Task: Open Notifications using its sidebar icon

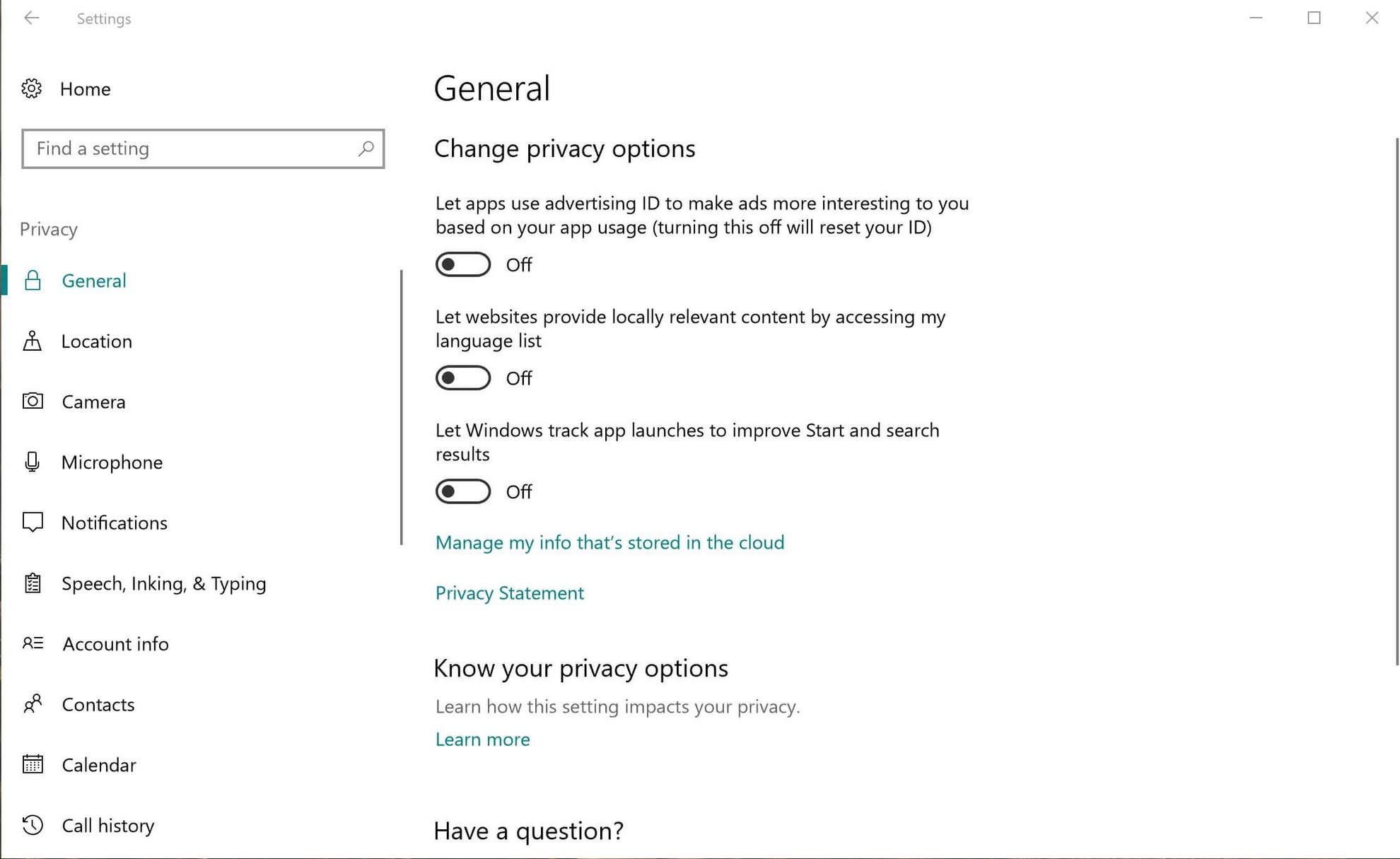Action: tap(32, 522)
